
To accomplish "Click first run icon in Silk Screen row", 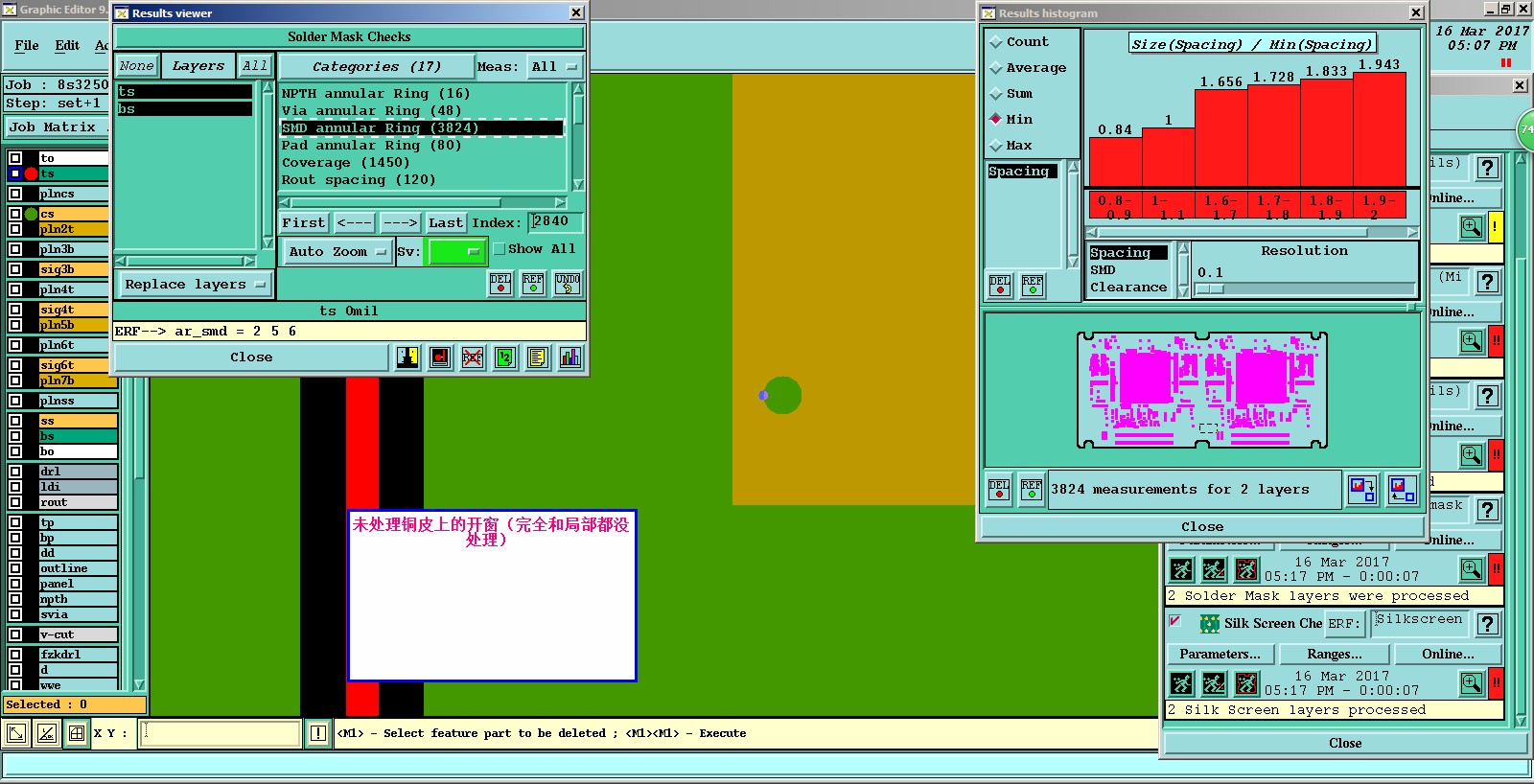I will coord(1182,683).
